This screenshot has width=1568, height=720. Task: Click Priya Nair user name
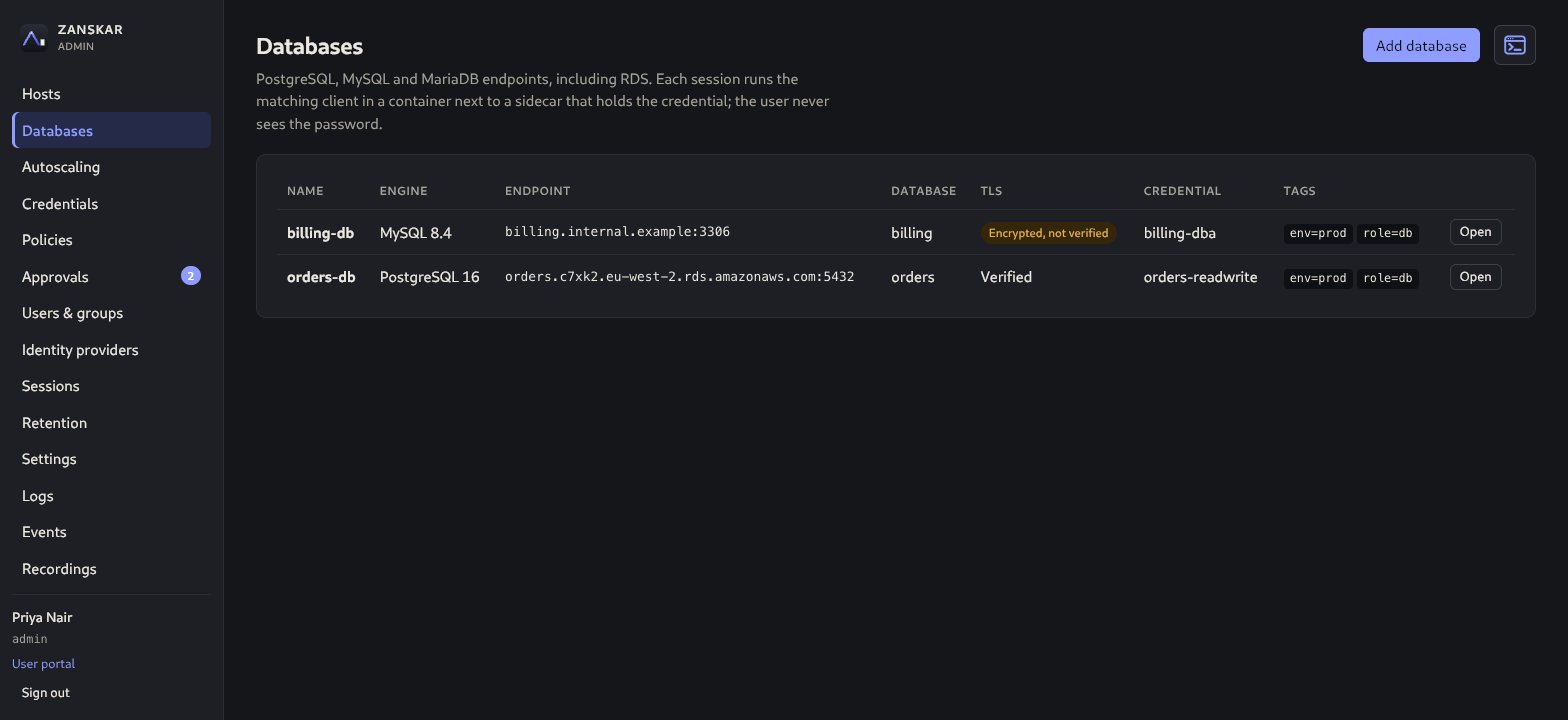(42, 617)
